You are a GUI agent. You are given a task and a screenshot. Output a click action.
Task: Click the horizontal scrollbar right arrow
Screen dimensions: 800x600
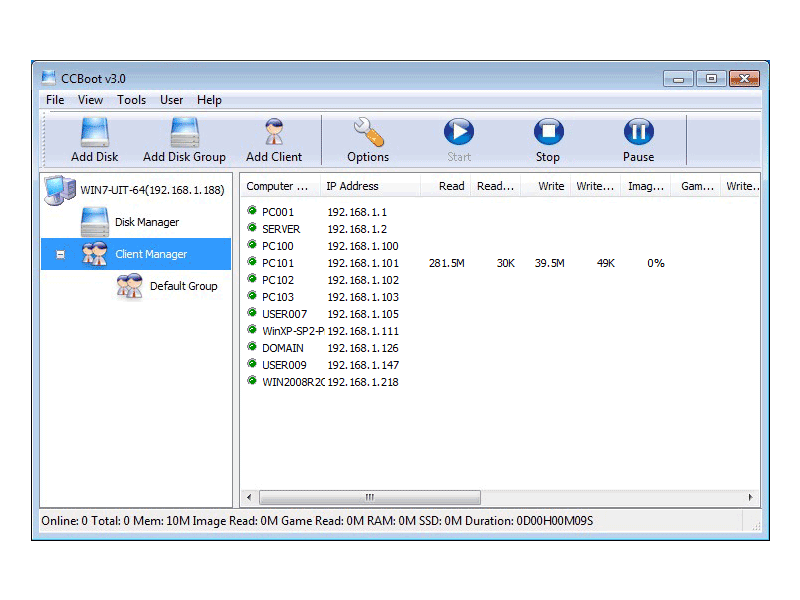(x=750, y=497)
